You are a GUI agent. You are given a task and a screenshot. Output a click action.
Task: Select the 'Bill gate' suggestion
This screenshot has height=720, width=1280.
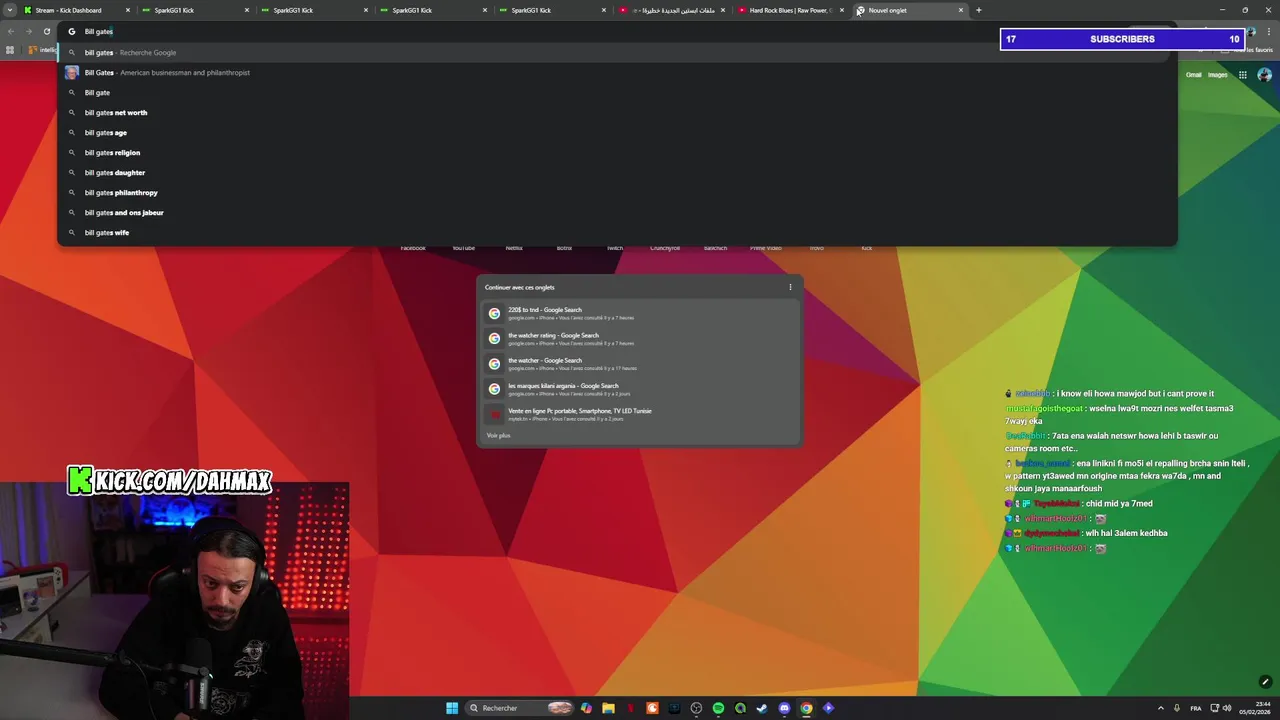[617, 92]
